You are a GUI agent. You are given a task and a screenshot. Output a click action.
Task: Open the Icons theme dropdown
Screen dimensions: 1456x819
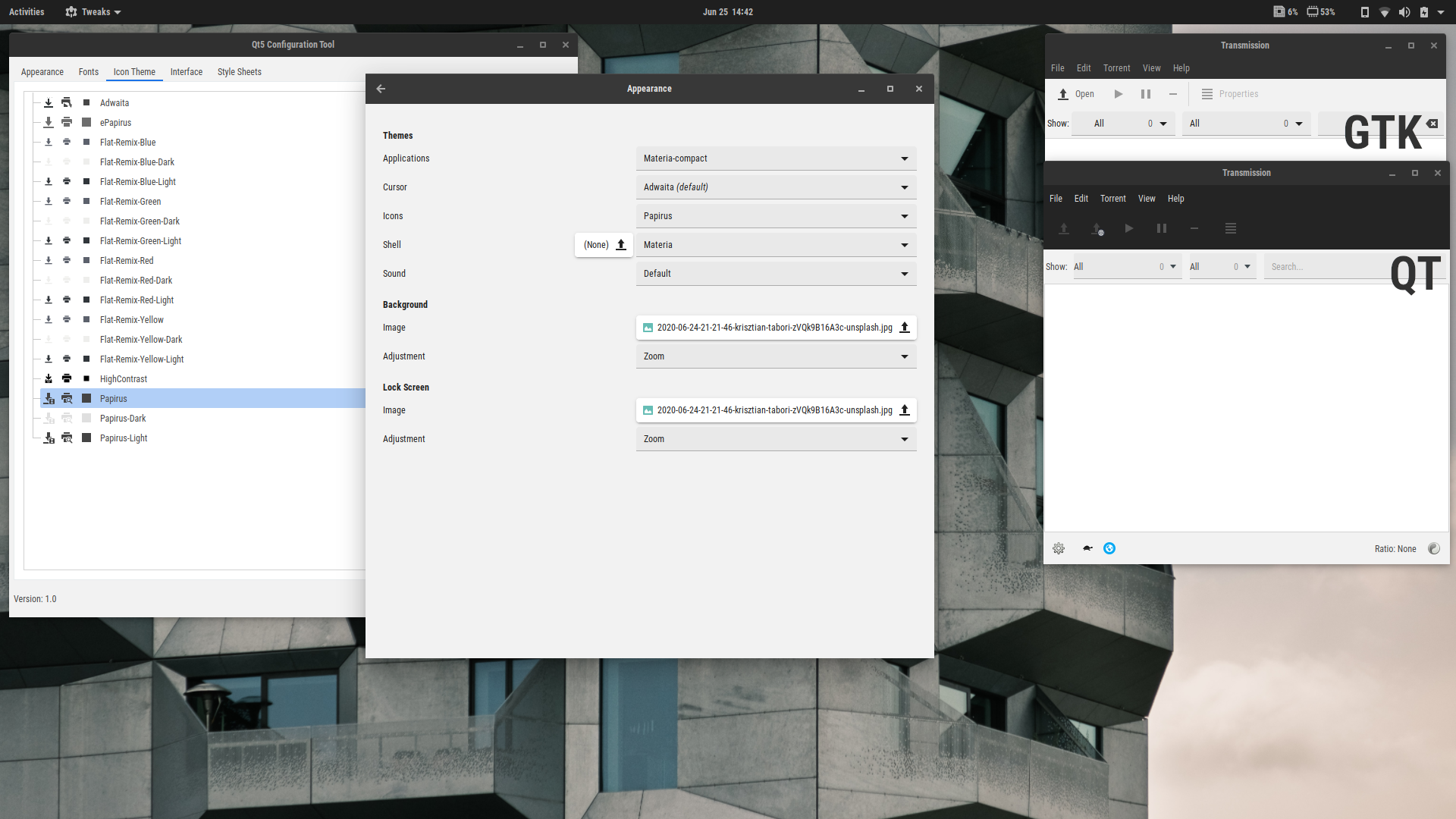point(776,216)
